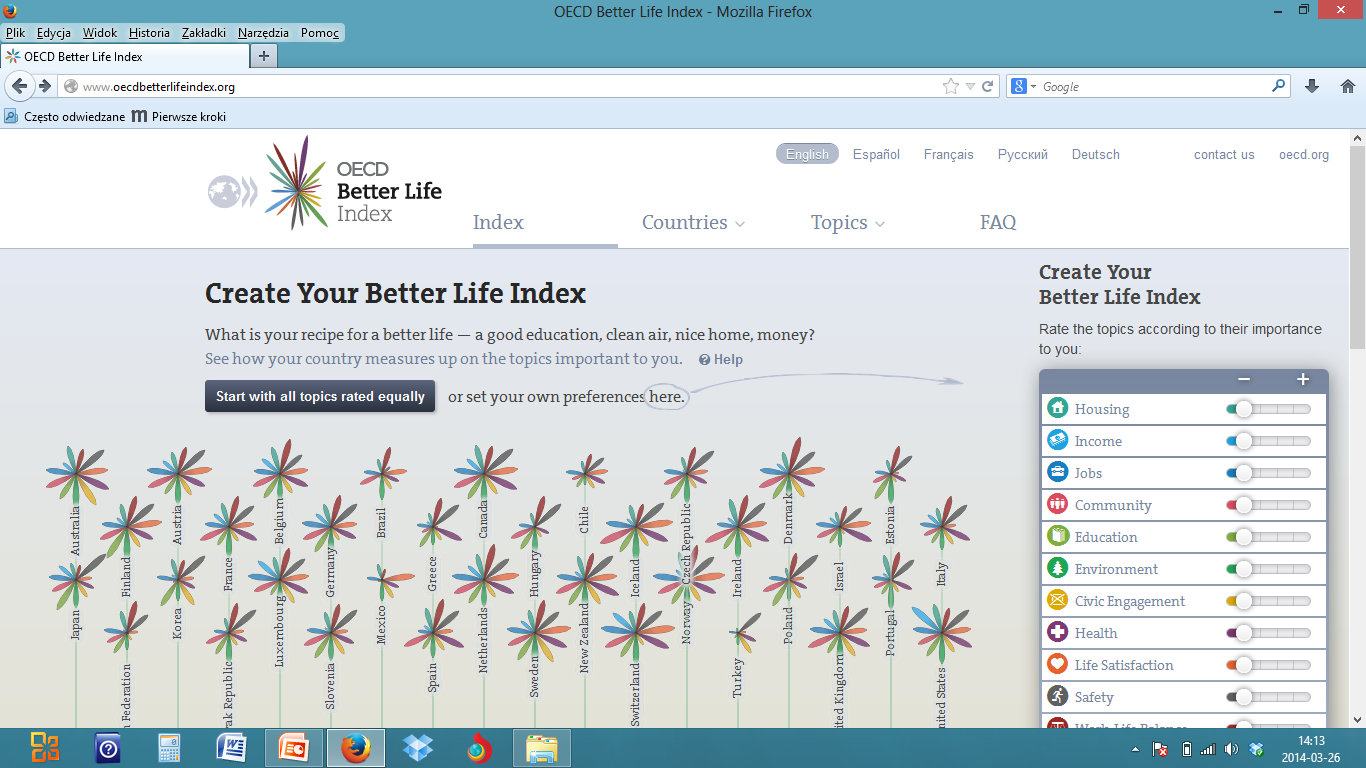Open the Historia menu

pyautogui.click(x=149, y=32)
